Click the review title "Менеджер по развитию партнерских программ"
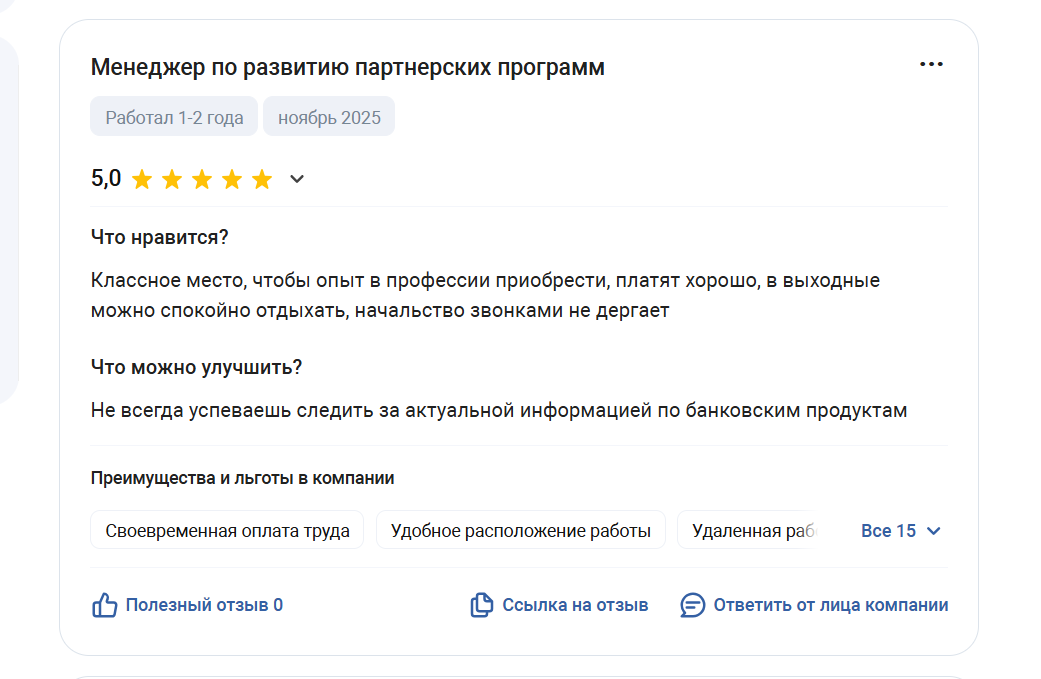Image resolution: width=1041 pixels, height=679 pixels. pos(347,67)
